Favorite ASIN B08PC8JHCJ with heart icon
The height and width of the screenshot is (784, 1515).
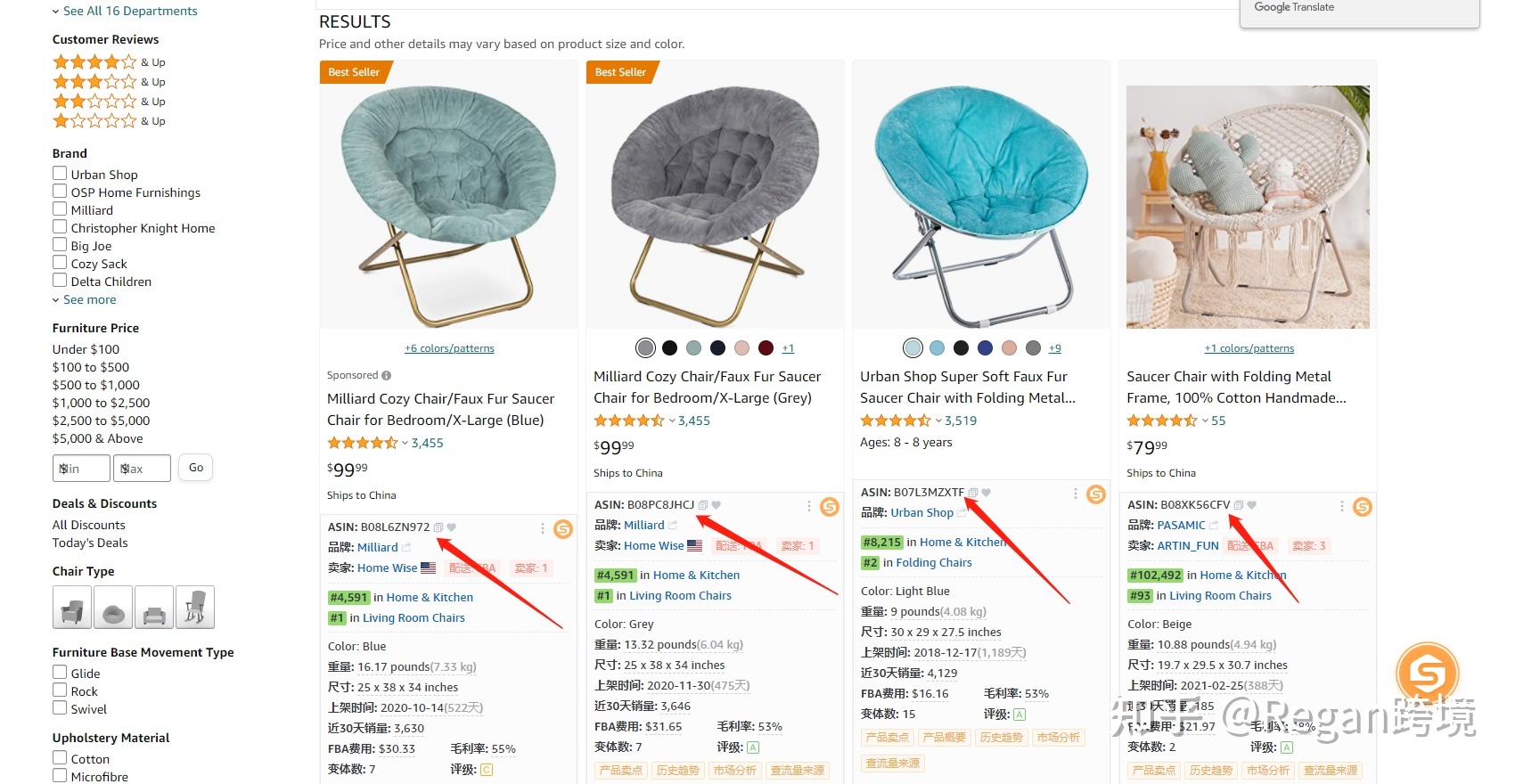pyautogui.click(x=716, y=505)
